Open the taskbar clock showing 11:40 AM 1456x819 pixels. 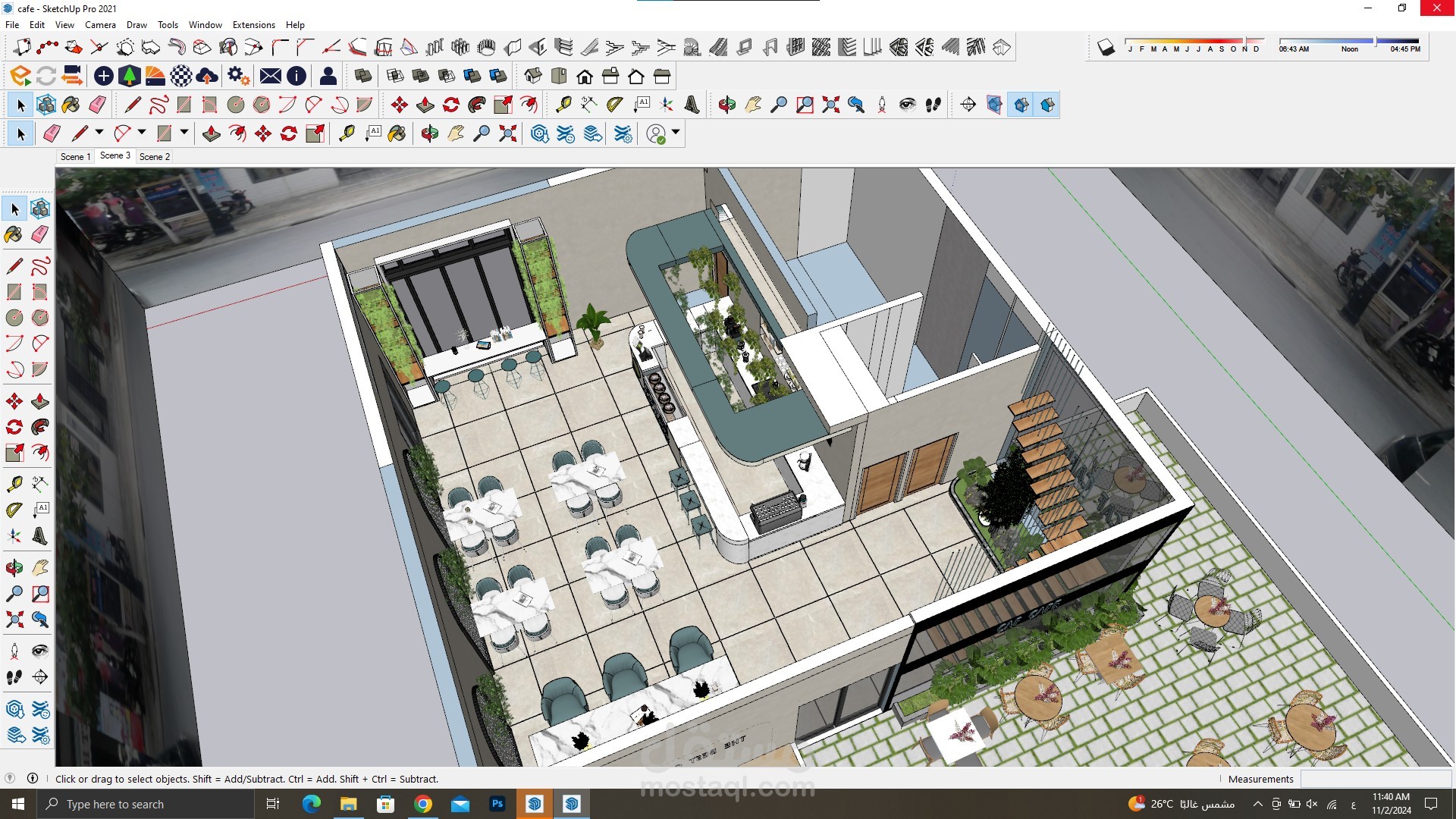click(x=1391, y=804)
